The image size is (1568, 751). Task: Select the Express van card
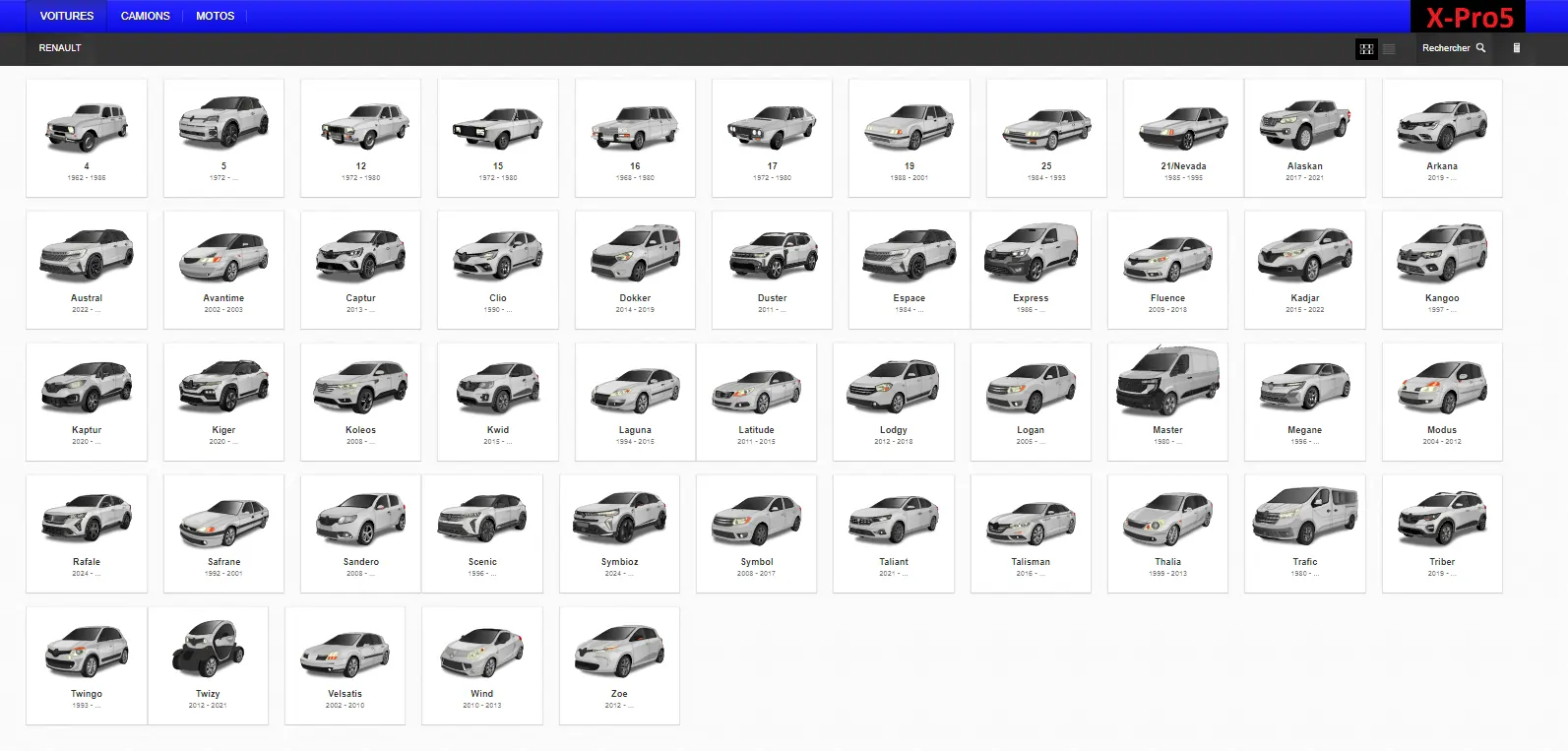(x=1031, y=270)
